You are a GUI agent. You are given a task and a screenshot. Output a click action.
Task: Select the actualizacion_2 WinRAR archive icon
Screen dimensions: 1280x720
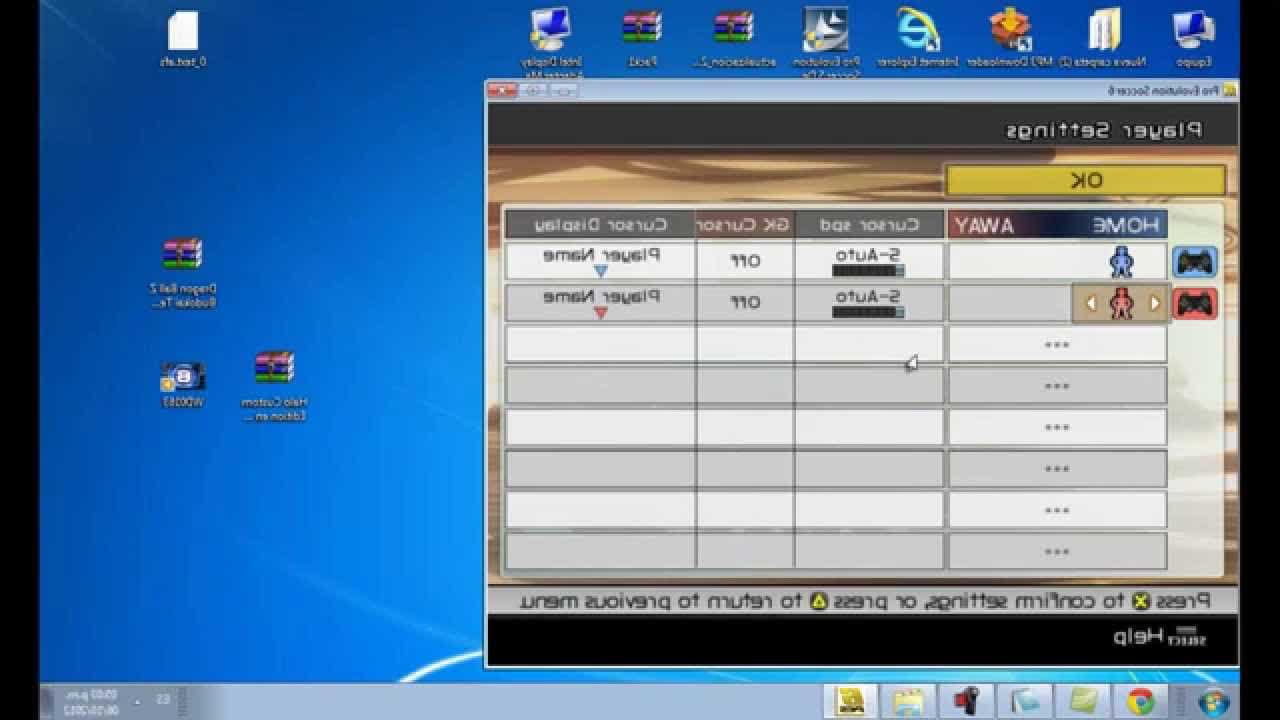pos(733,38)
